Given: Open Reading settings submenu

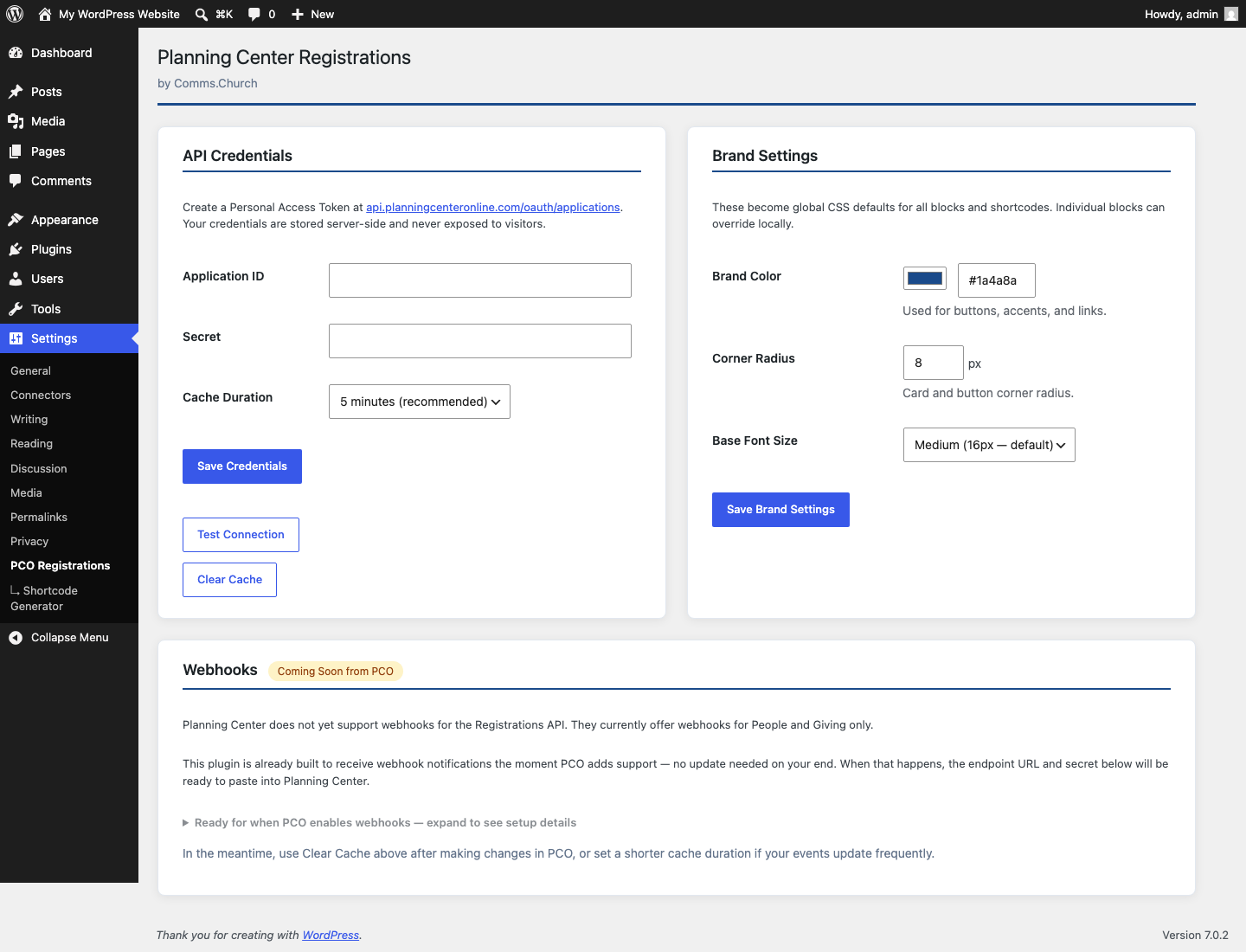Looking at the screenshot, I should pos(31,443).
